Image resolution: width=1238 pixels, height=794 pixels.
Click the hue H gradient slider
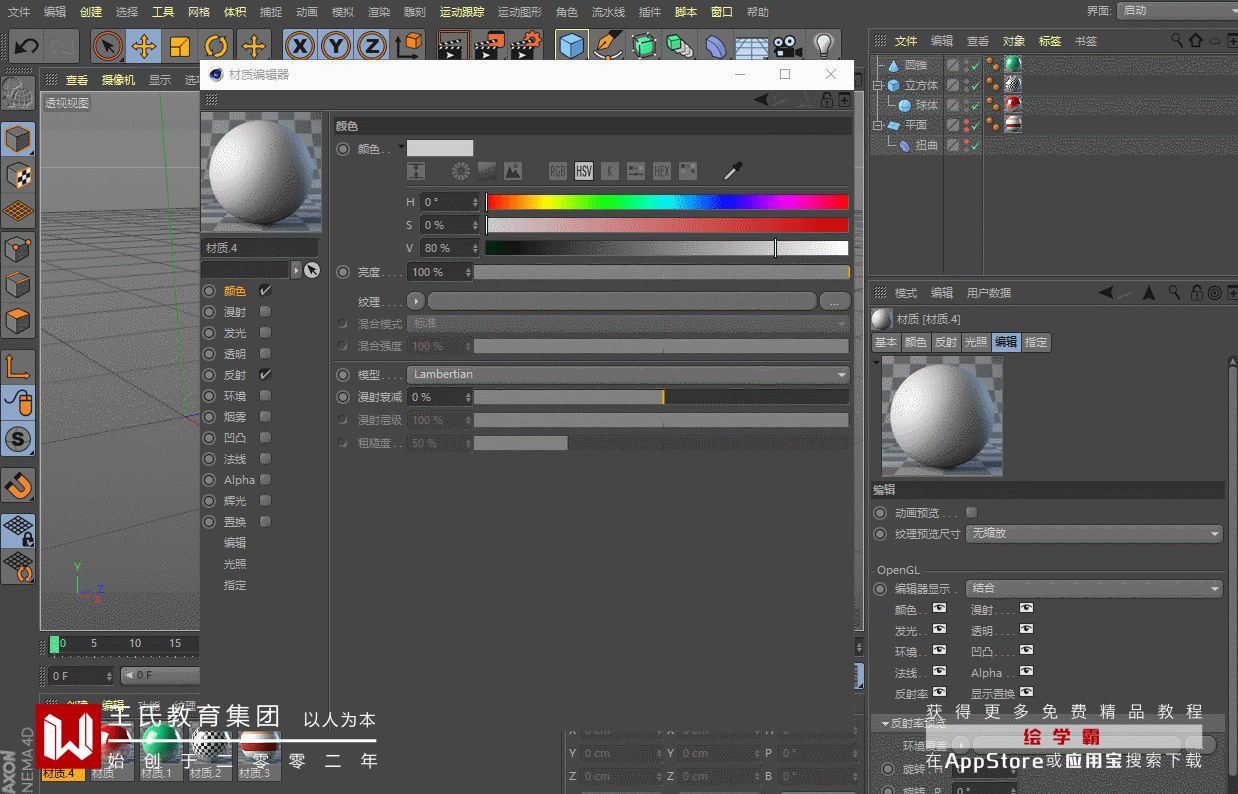[667, 202]
